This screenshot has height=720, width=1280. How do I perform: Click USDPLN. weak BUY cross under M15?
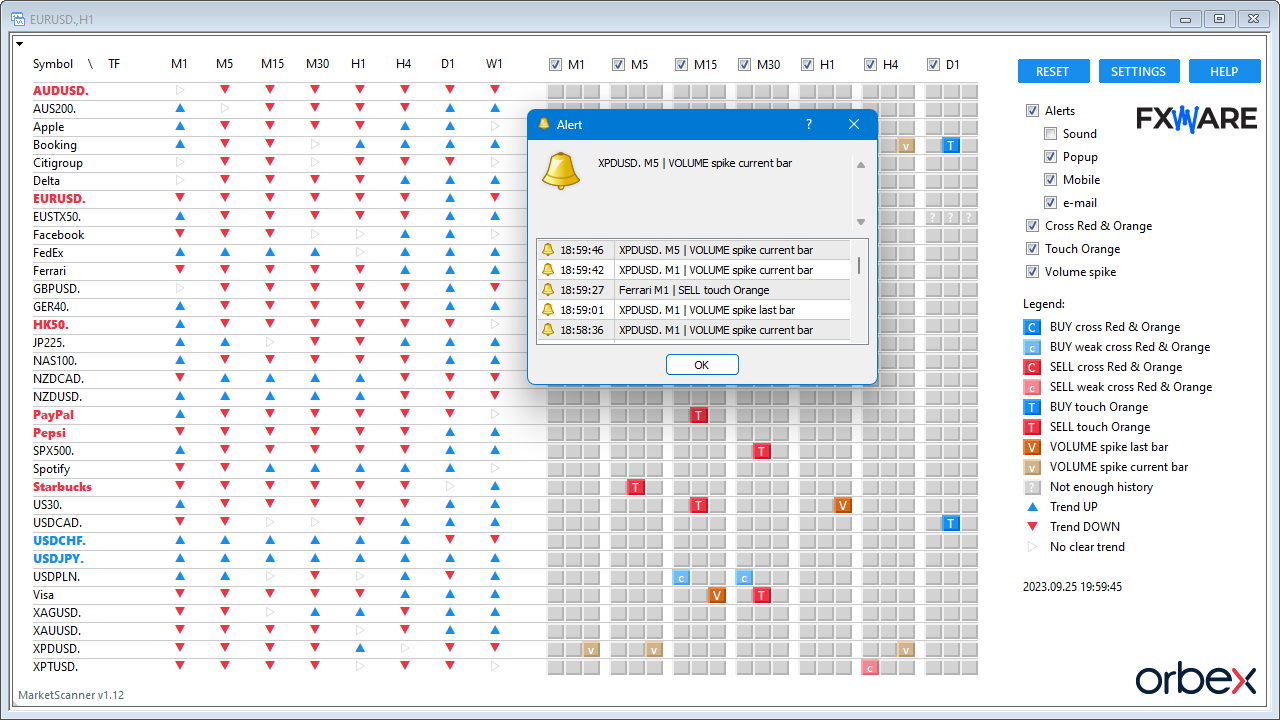click(x=681, y=577)
